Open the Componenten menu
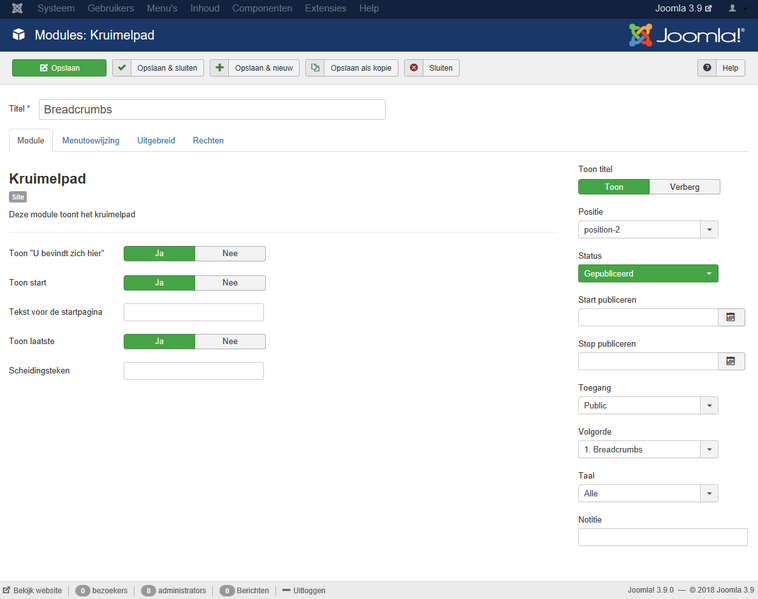Viewport: 758px width, 599px height. pyautogui.click(x=262, y=8)
